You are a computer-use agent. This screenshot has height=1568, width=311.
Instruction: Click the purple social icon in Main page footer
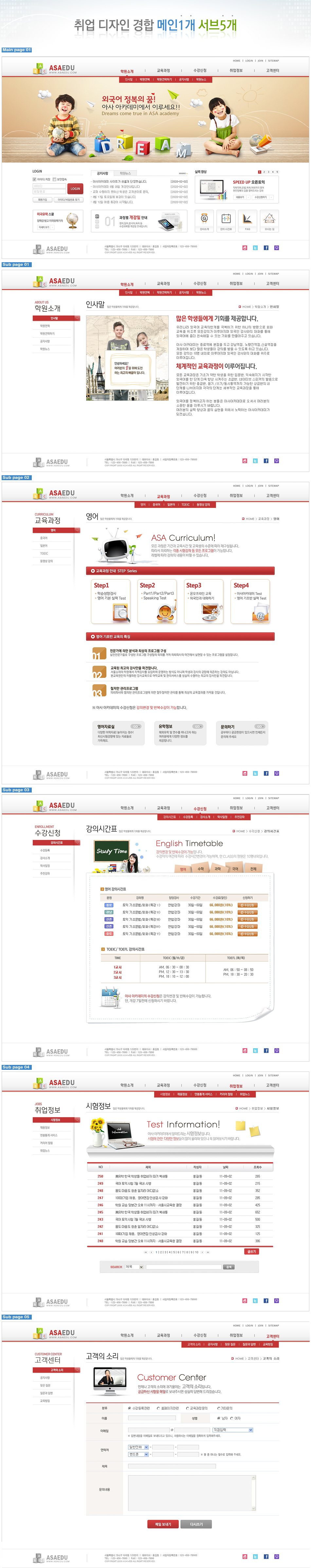click(276, 248)
